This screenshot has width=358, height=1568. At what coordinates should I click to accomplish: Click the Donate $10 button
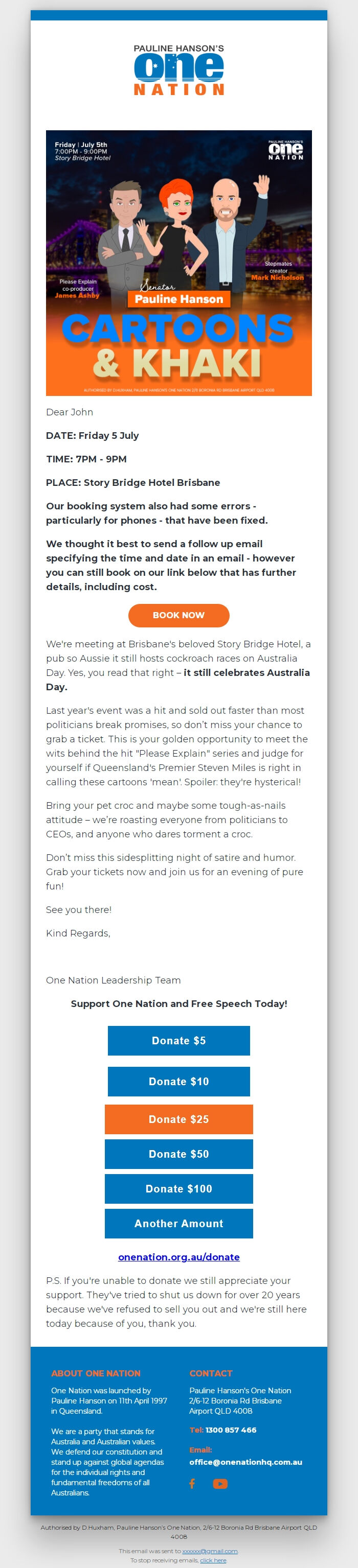pyautogui.click(x=179, y=1081)
